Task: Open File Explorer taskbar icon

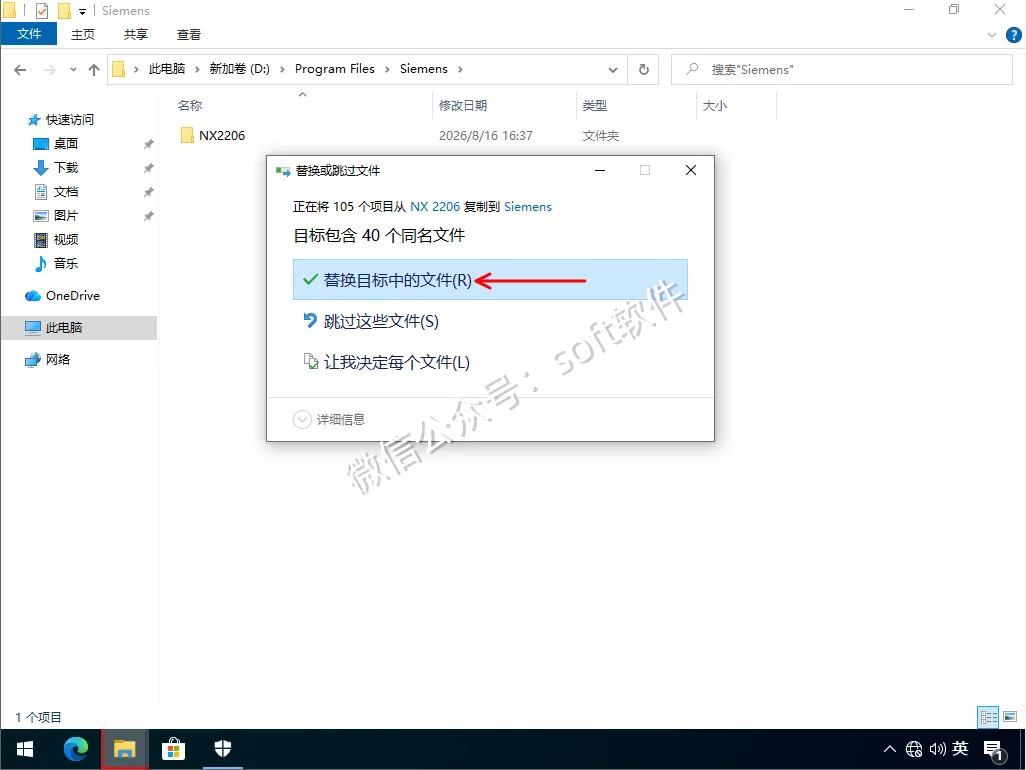Action: 124,749
